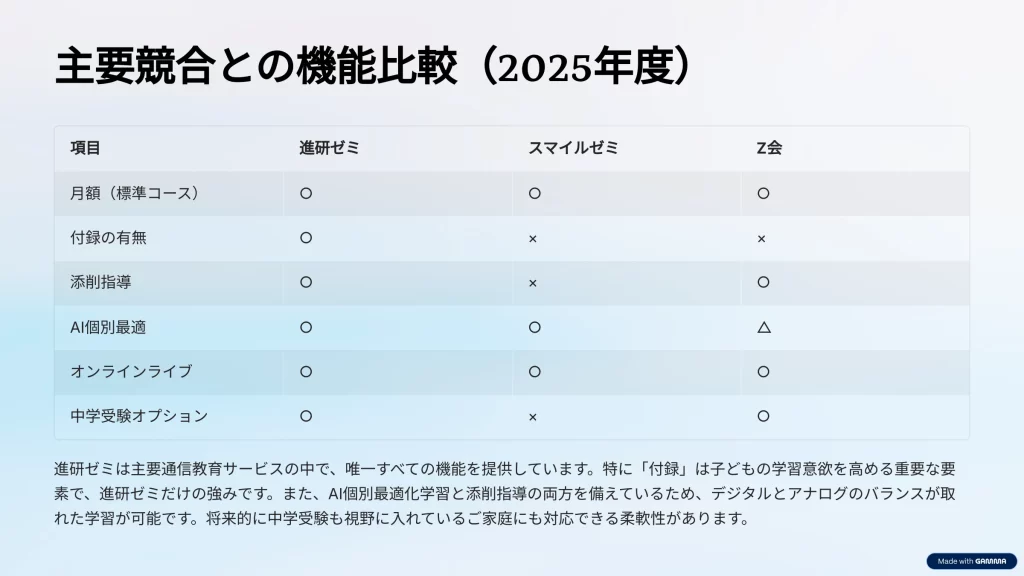
Task: Click スマイルゼミ's cross mark in 付録の有無 row
Action: tap(533, 239)
